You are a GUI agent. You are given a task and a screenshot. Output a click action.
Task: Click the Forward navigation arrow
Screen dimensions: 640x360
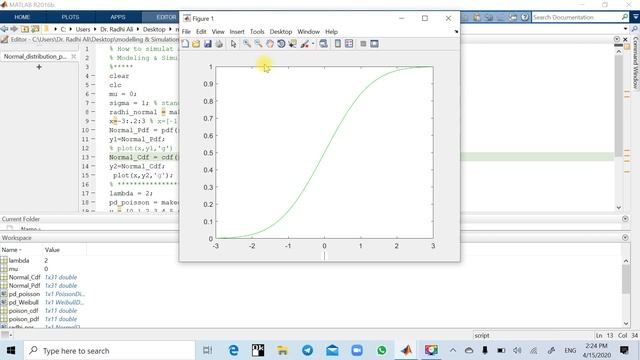tap(14, 29)
